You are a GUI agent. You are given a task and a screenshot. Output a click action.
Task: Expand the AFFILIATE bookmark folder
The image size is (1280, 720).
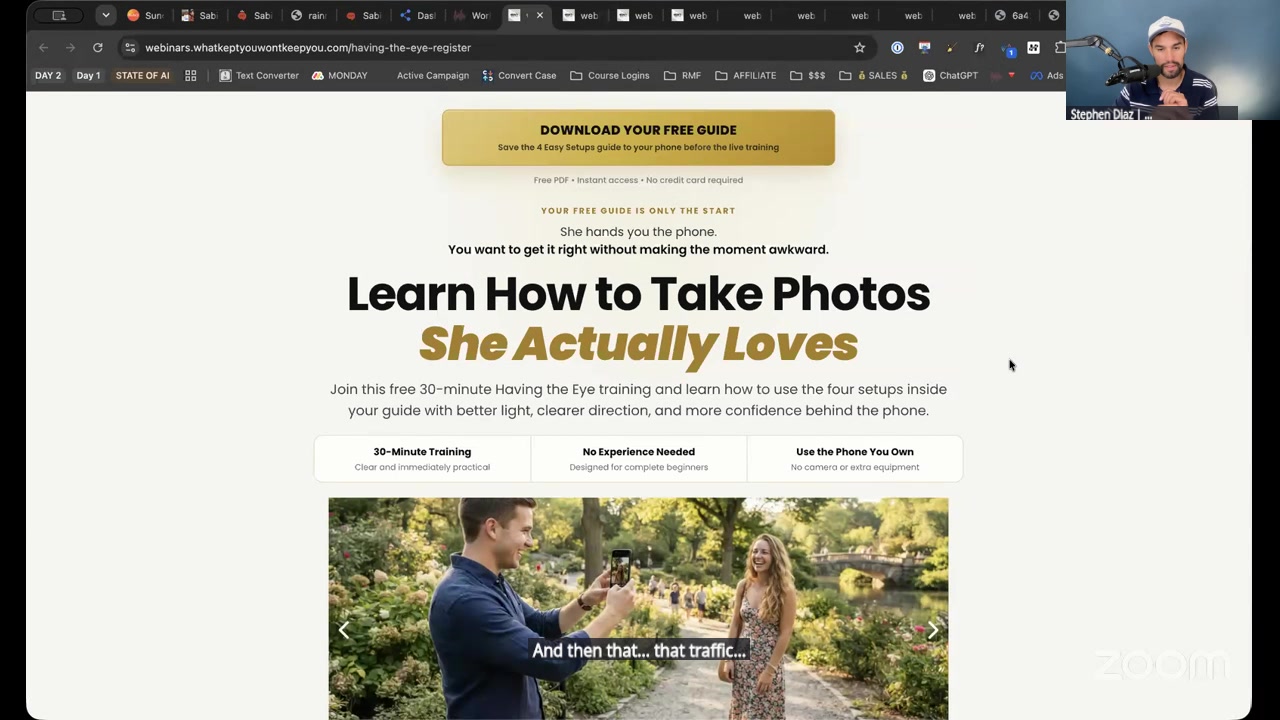click(x=745, y=75)
